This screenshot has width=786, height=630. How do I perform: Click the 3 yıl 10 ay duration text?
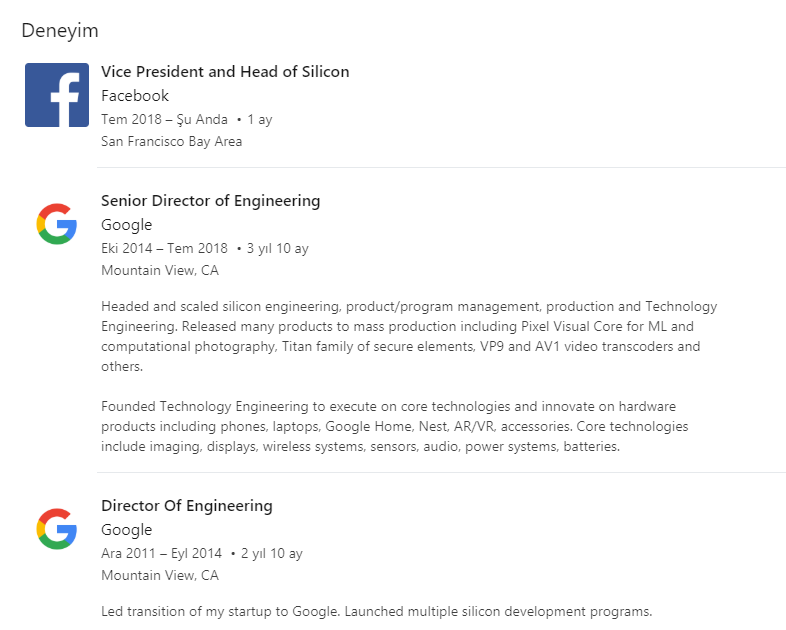point(278,249)
